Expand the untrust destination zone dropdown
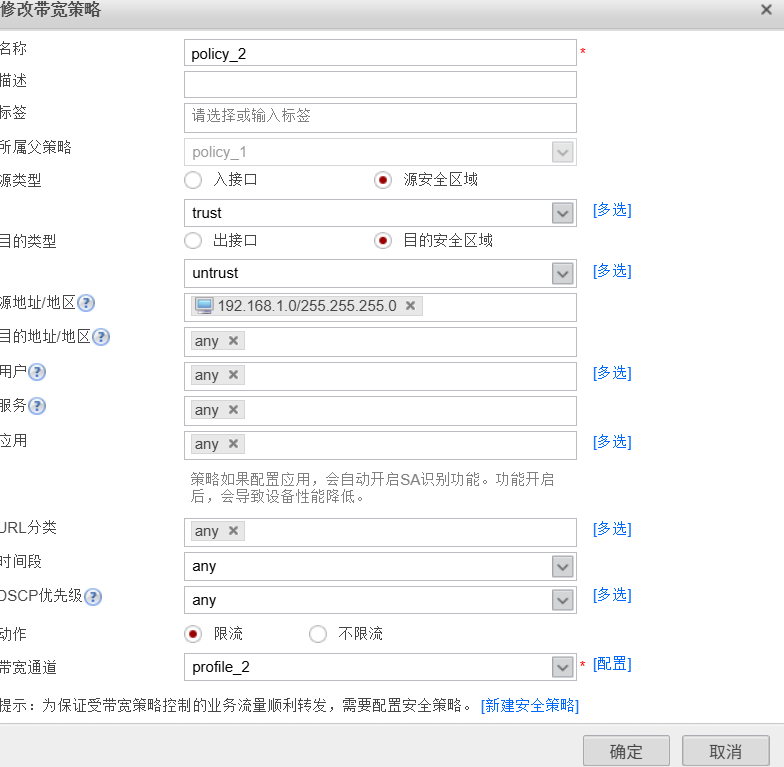 562,274
